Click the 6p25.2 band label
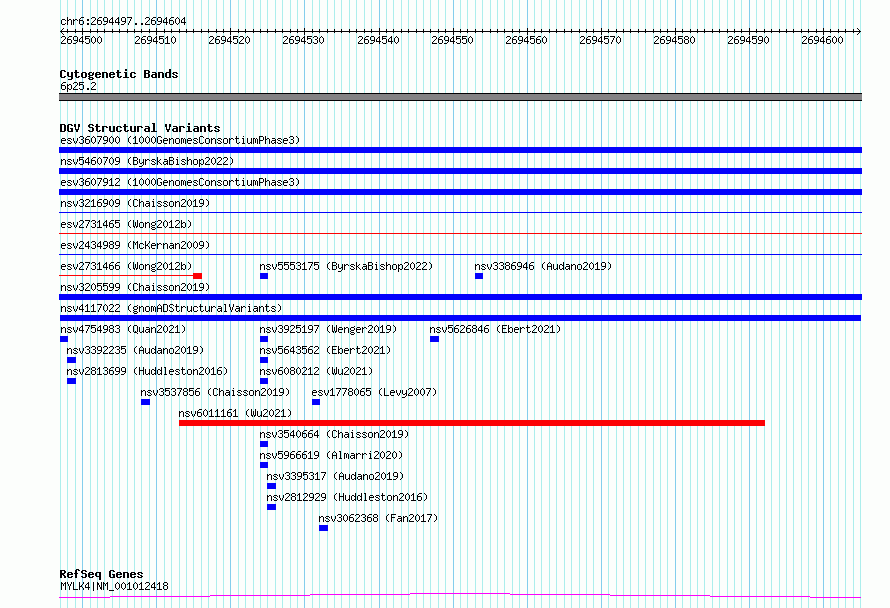 tap(78, 86)
